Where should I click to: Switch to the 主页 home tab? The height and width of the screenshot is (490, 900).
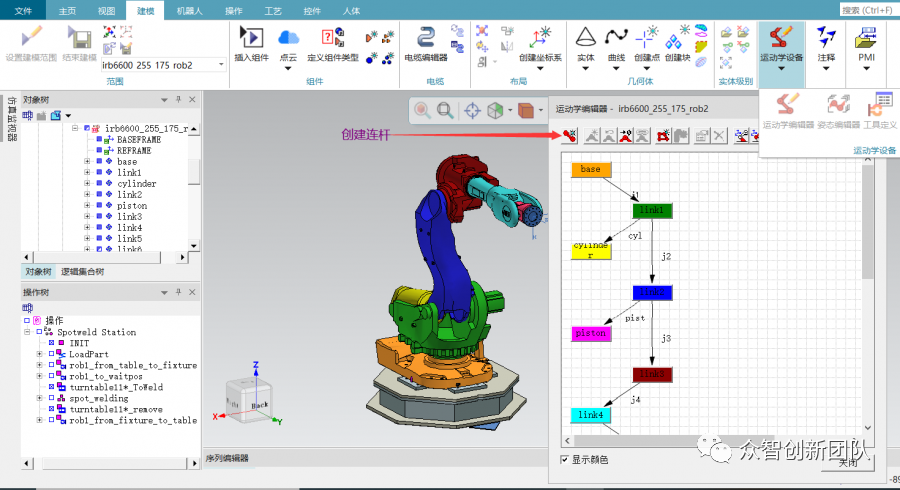pos(67,10)
